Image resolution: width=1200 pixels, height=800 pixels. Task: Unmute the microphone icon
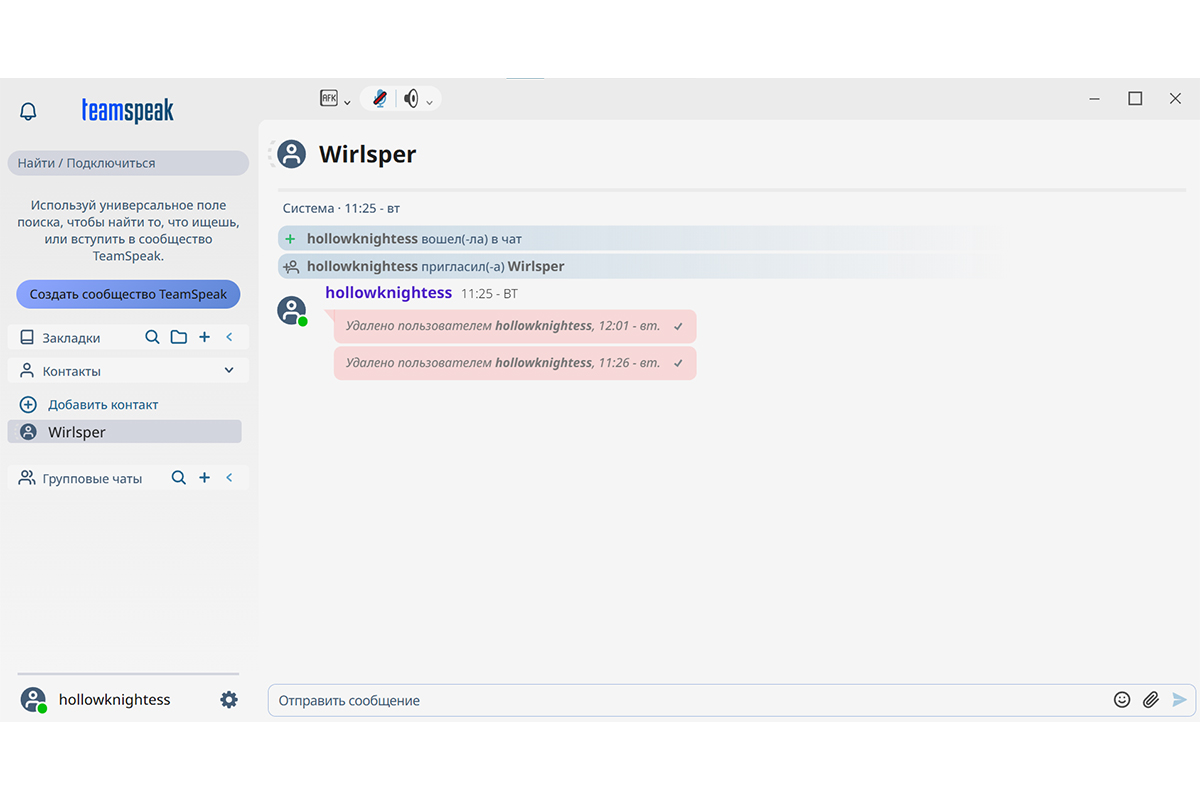[378, 98]
